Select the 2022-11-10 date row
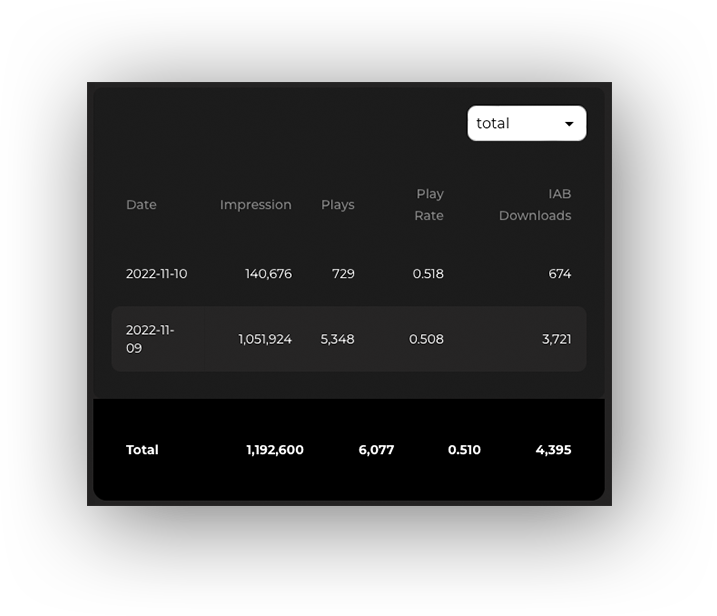The height and width of the screenshot is (616, 717). pos(349,274)
